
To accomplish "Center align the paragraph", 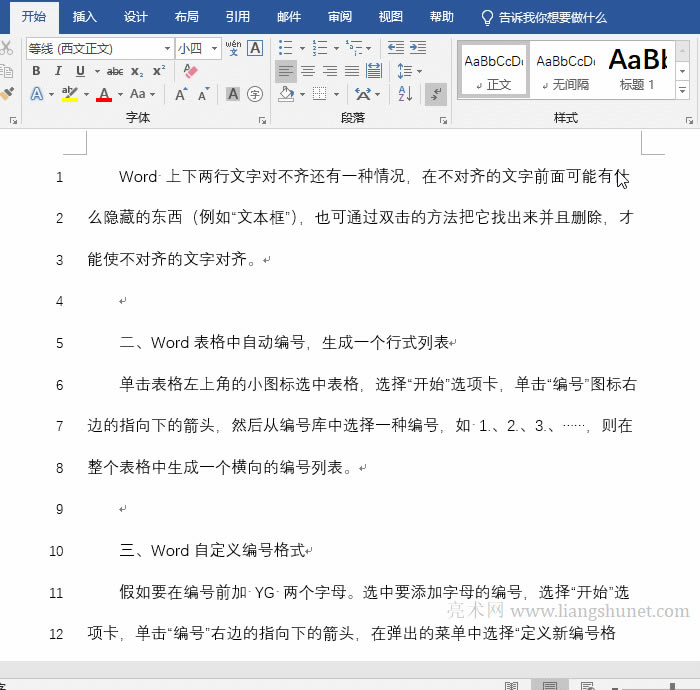I will pos(308,71).
